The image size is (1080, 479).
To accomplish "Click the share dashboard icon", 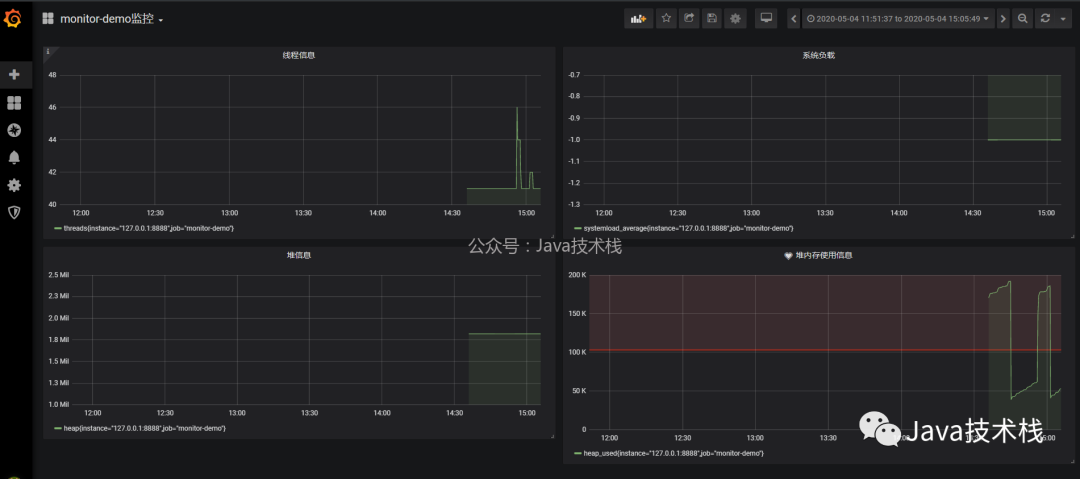I will click(689, 18).
